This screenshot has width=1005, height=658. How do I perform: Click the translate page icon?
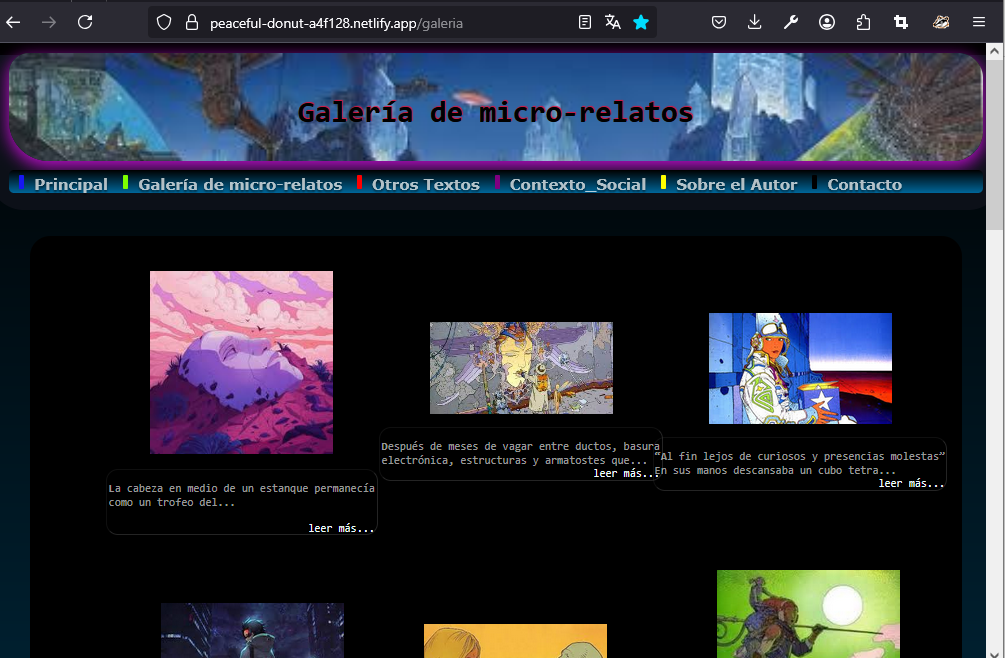point(612,22)
